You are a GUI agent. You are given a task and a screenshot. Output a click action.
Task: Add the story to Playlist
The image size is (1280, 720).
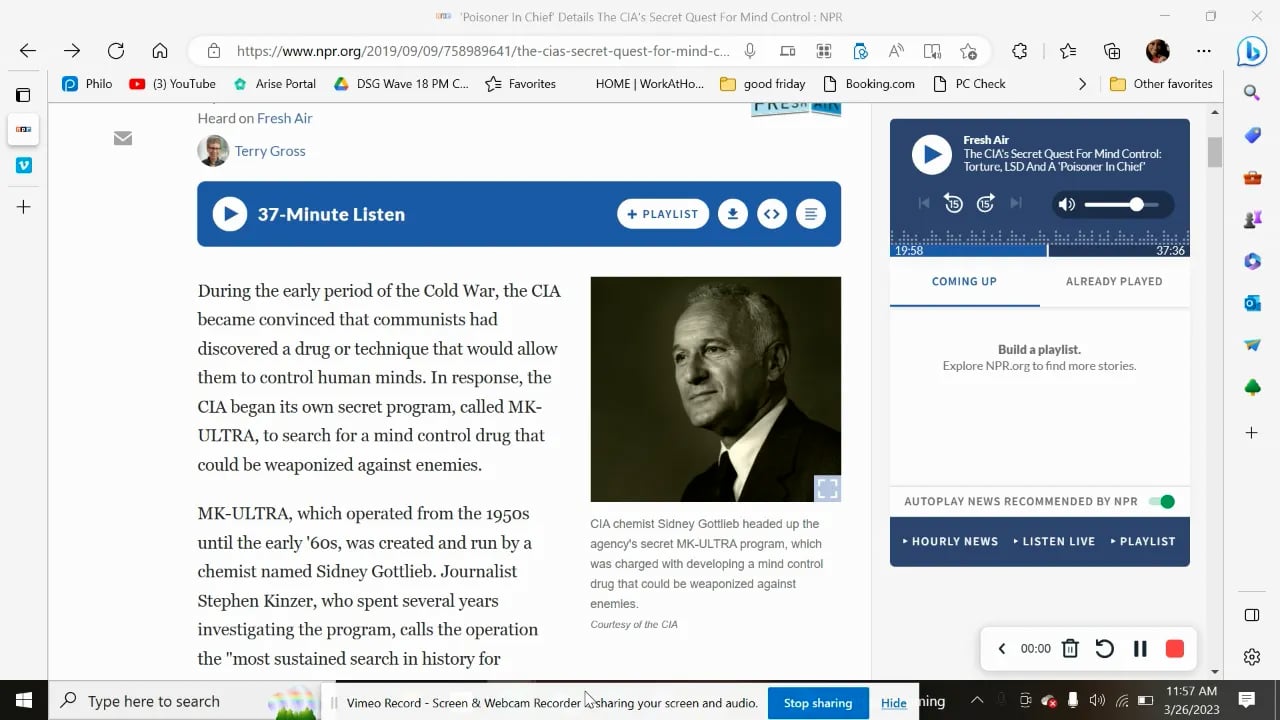[x=663, y=214]
